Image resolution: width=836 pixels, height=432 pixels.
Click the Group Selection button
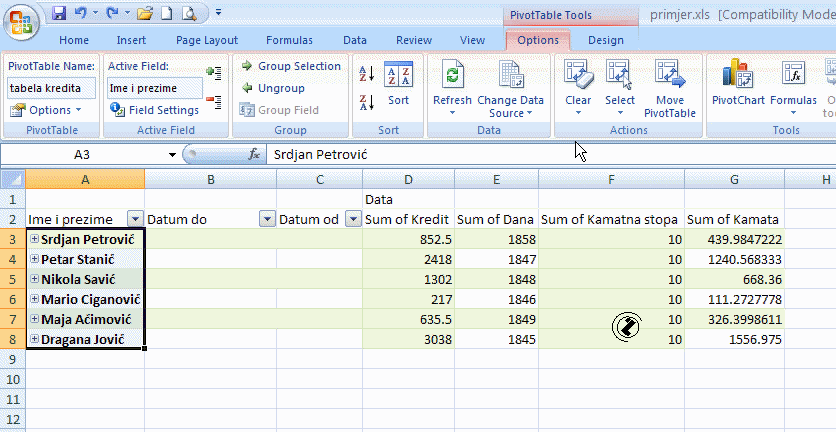click(291, 66)
